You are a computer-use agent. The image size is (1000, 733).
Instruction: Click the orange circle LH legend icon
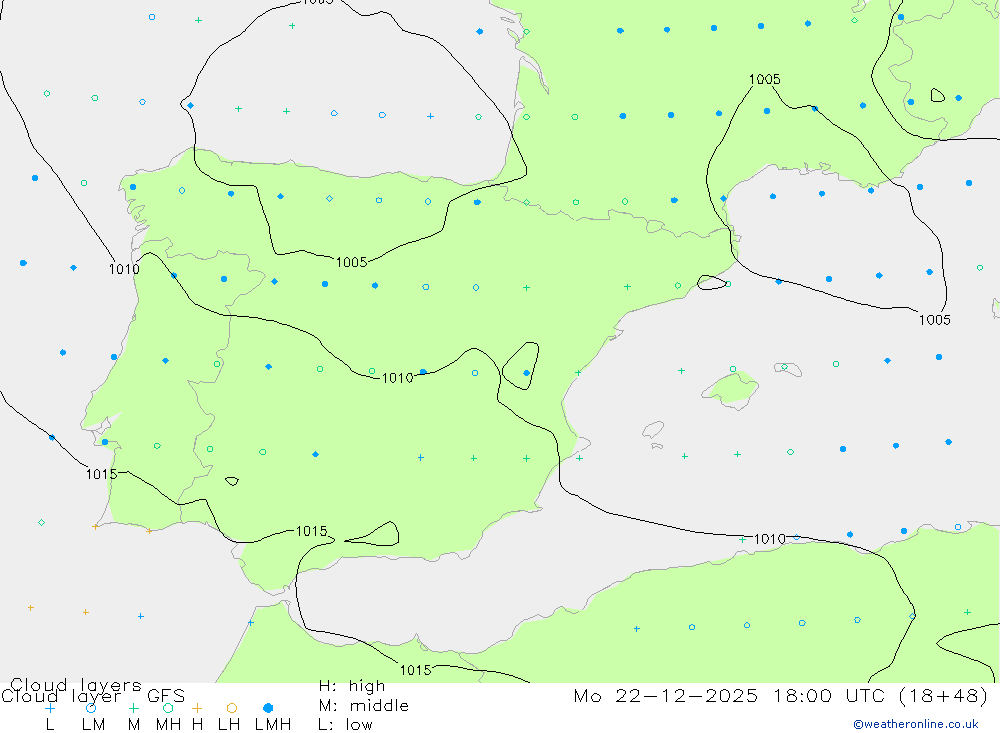pos(232,708)
